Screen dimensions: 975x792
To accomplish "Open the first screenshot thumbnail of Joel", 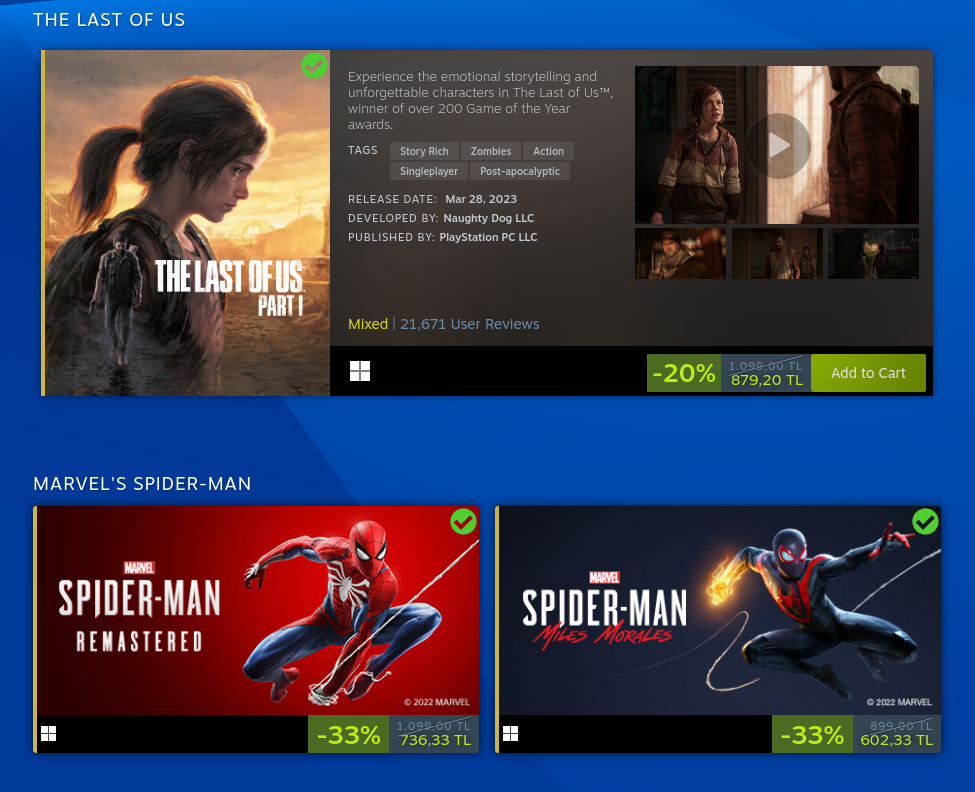I will (680, 254).
